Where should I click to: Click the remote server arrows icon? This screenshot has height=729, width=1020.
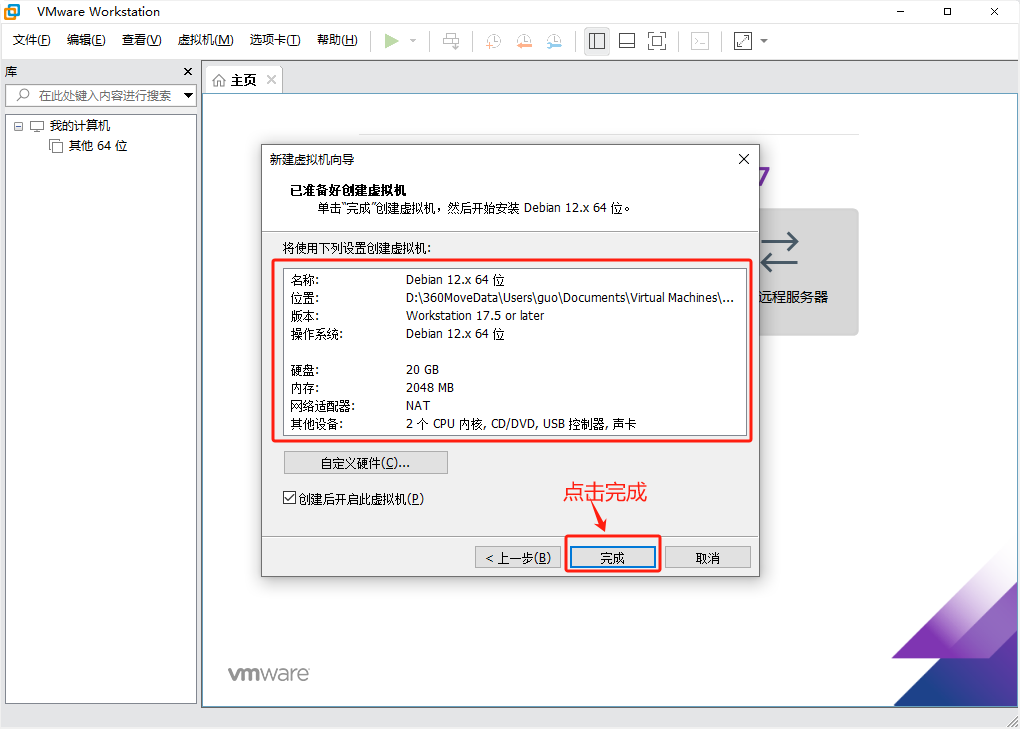click(779, 252)
